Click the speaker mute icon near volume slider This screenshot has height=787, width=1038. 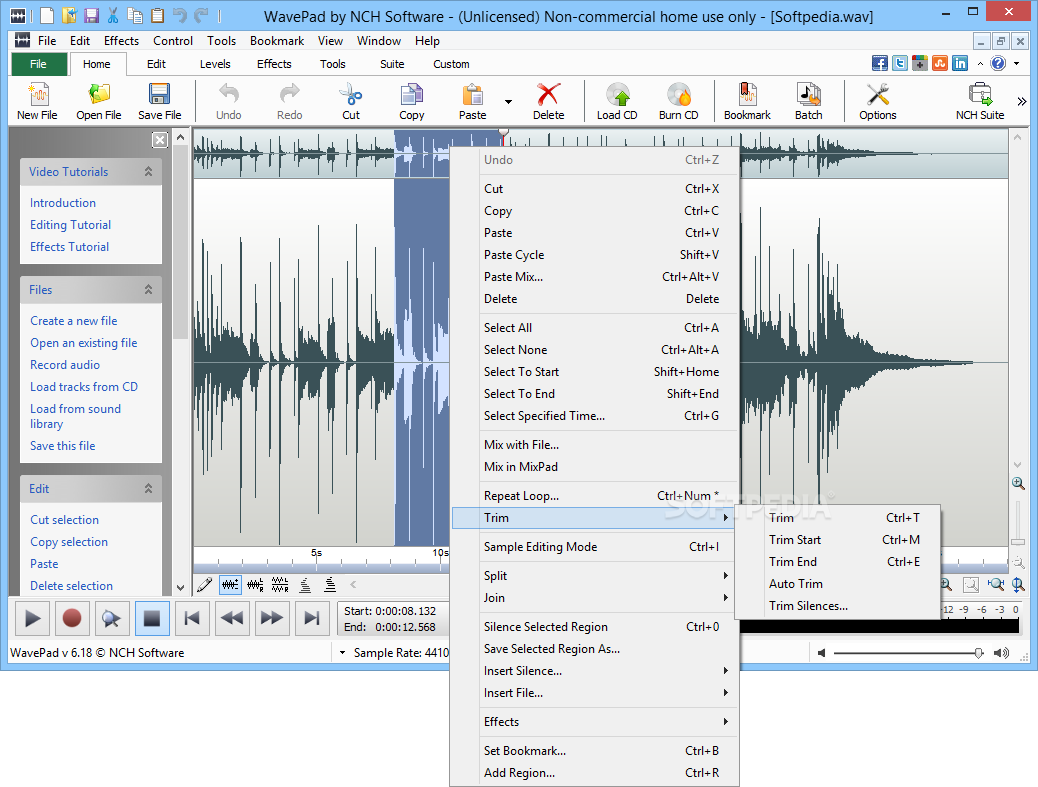[822, 653]
